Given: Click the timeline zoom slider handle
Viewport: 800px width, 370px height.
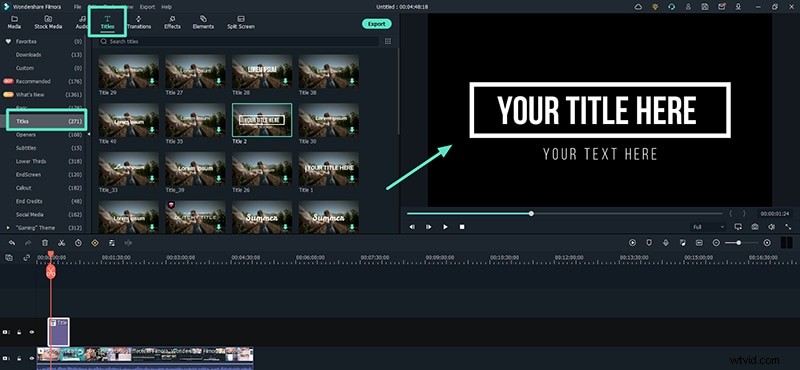Looking at the screenshot, I should point(739,243).
